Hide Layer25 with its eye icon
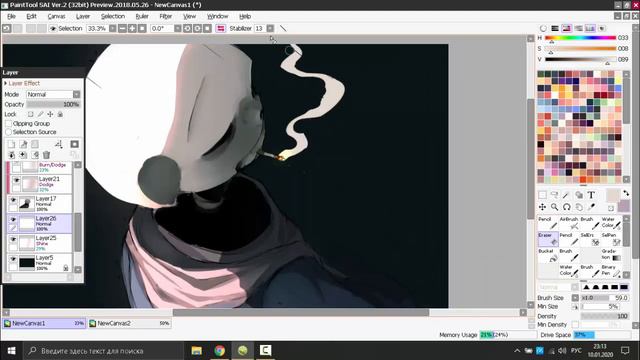Viewport: 640px width, 360px height. coord(13,239)
